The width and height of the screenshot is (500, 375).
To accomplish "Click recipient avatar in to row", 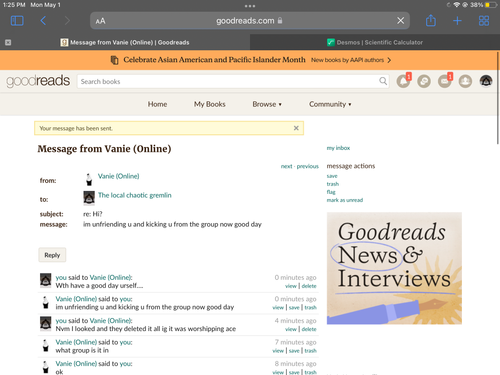I will (89, 198).
